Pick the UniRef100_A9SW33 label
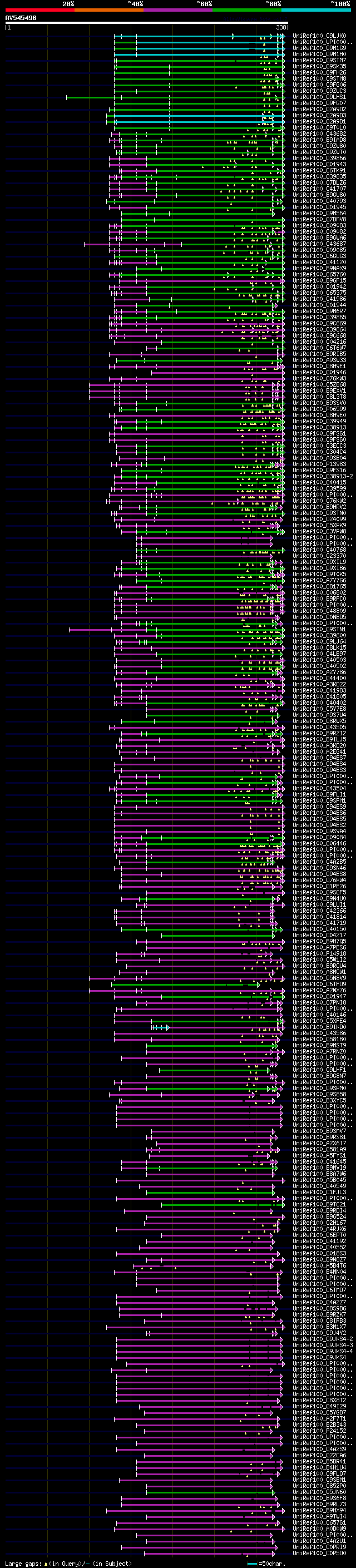 [x=319, y=360]
